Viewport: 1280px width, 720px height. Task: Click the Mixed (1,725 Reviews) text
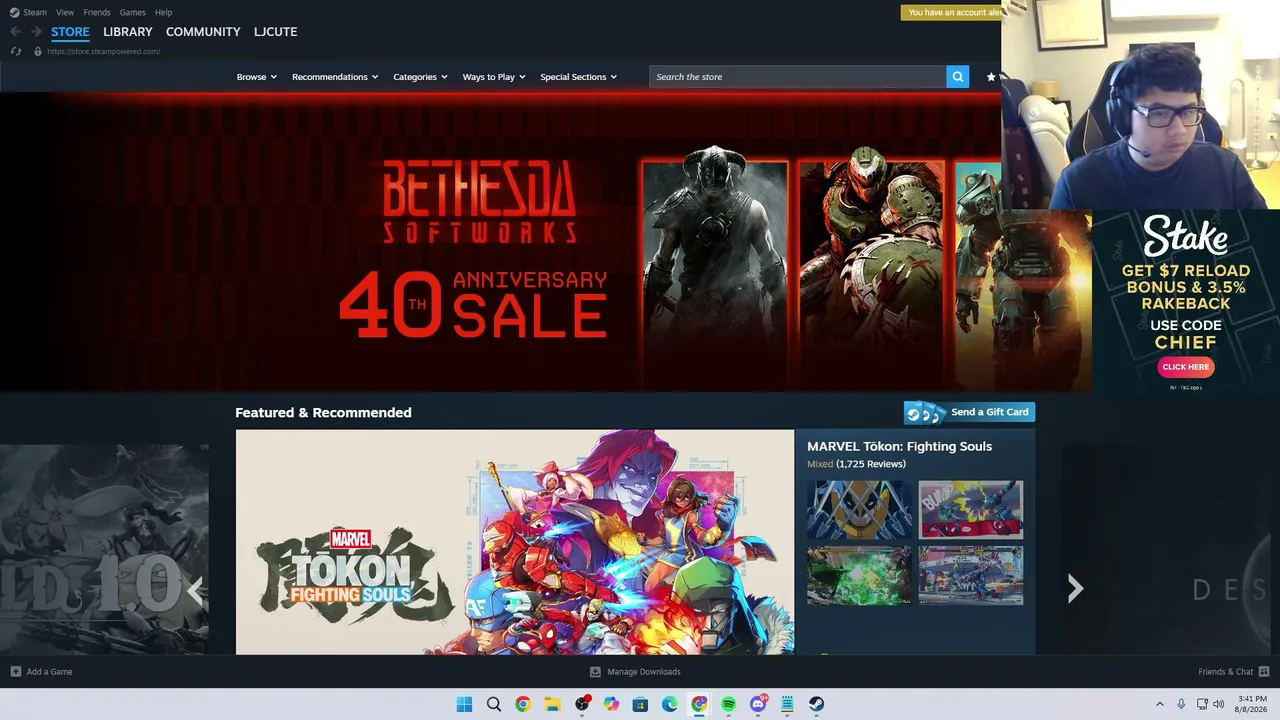pyautogui.click(x=856, y=464)
